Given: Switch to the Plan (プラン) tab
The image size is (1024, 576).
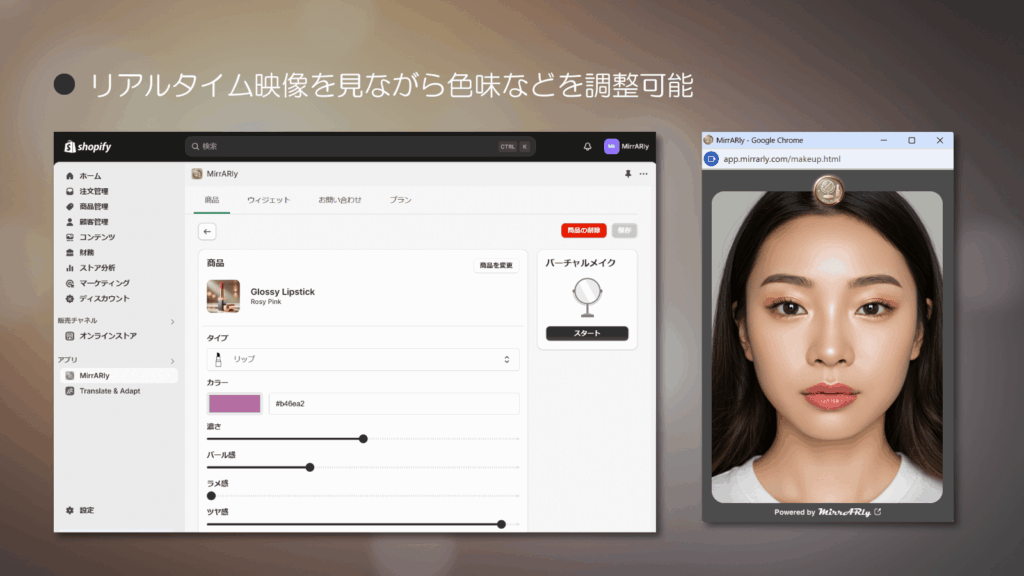Looking at the screenshot, I should (x=400, y=200).
